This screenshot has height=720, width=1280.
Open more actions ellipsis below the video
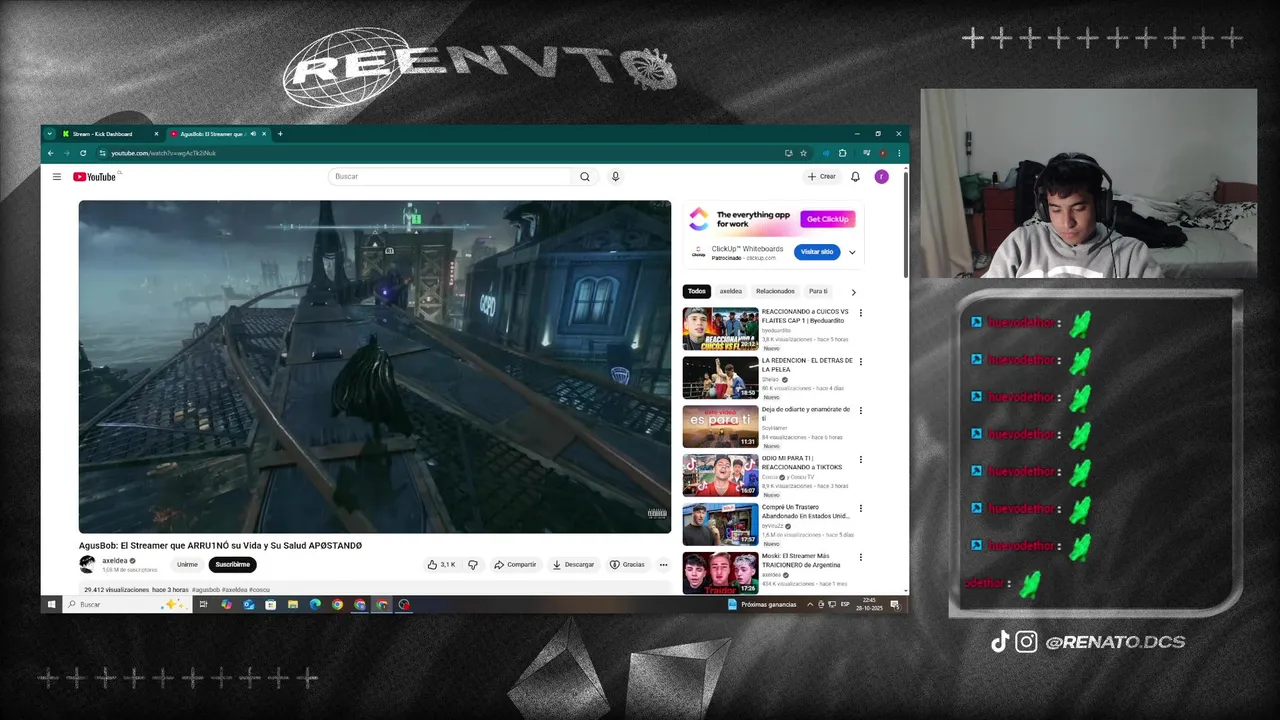click(x=663, y=565)
